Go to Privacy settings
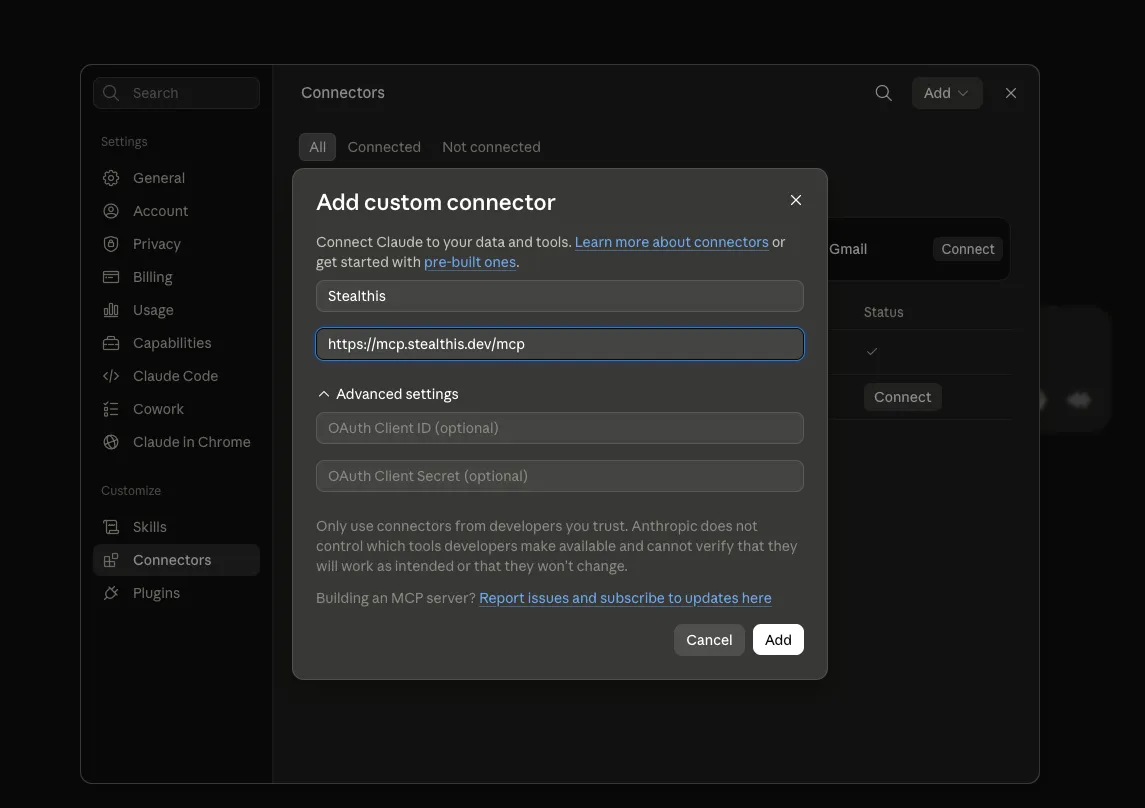 point(176,244)
